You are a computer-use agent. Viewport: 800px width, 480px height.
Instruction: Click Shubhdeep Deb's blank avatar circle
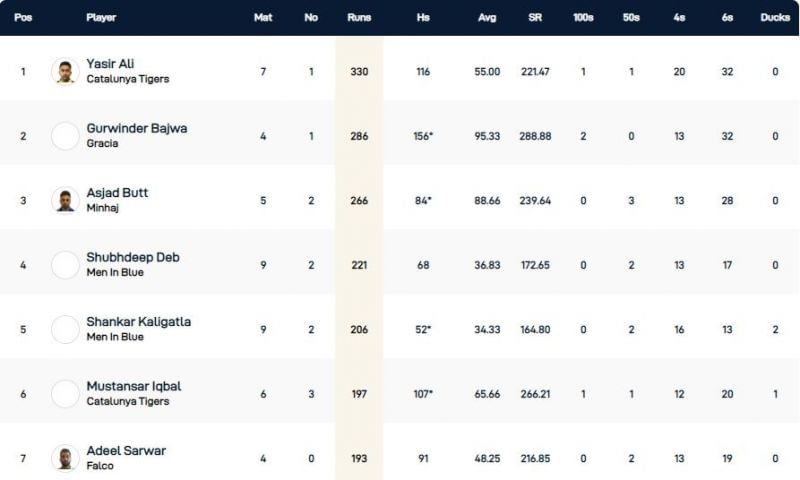[65, 265]
